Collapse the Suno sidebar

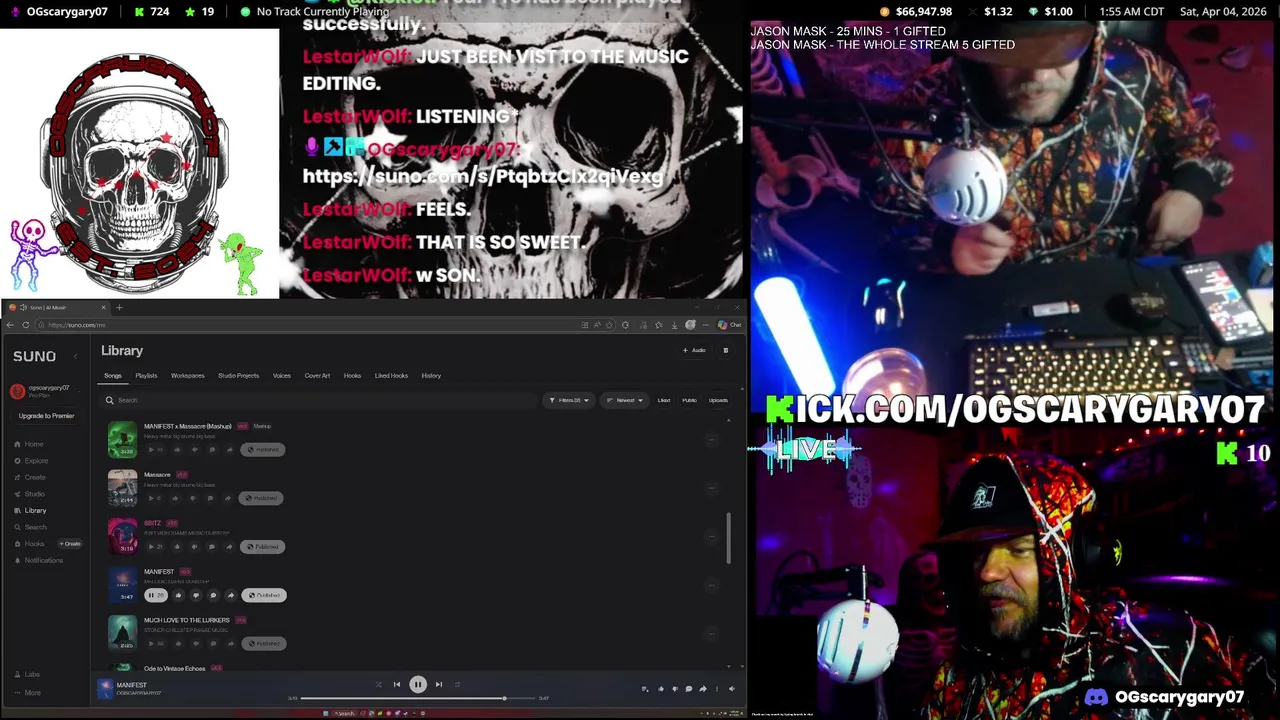75,356
